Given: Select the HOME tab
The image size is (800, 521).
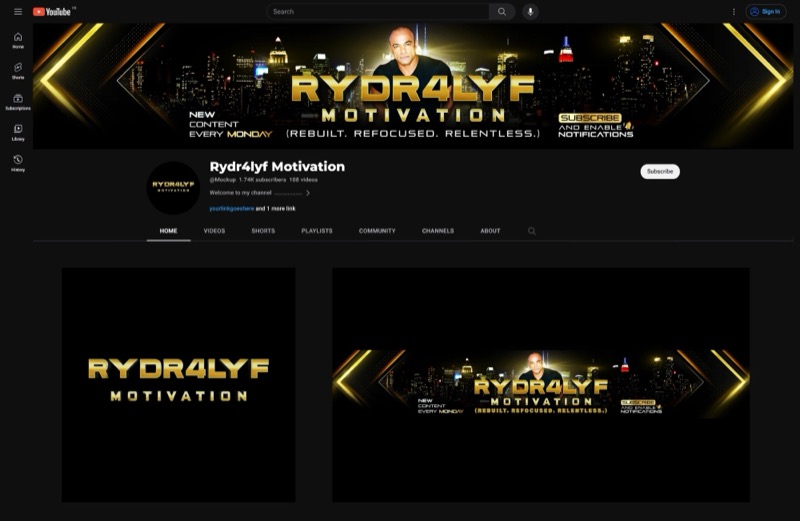Looking at the screenshot, I should pos(168,231).
